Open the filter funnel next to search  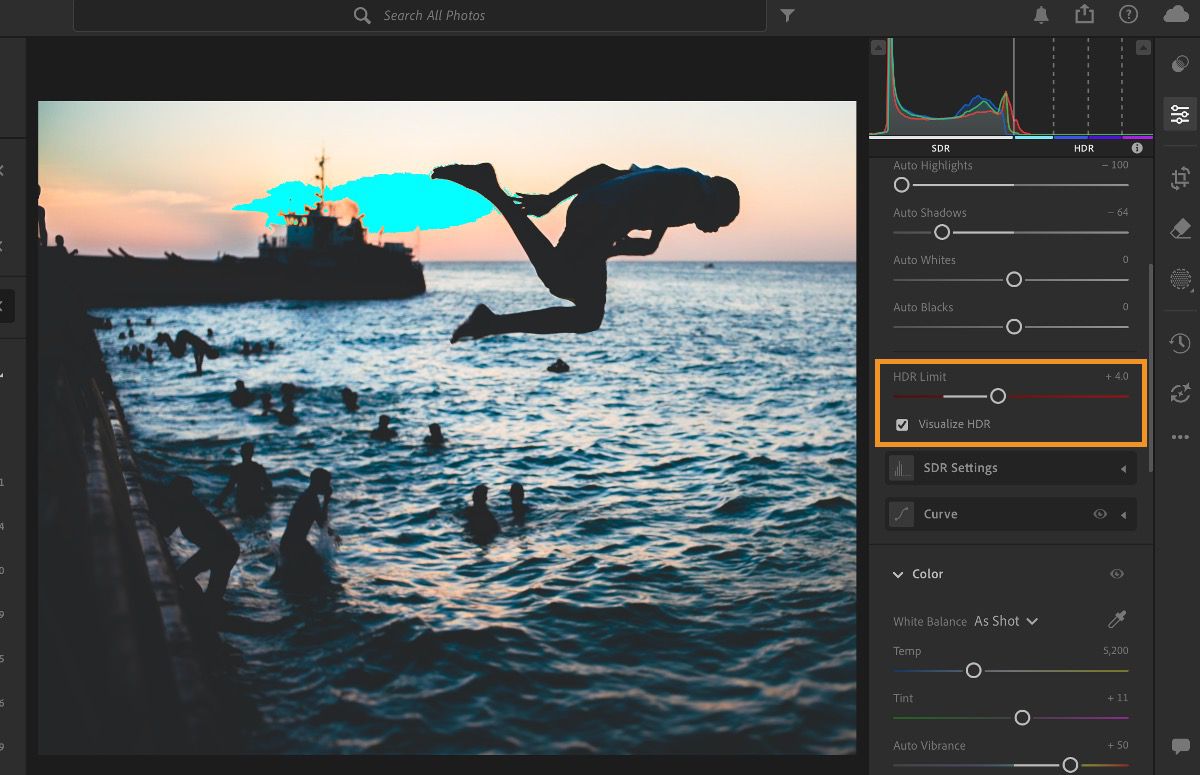tap(787, 15)
